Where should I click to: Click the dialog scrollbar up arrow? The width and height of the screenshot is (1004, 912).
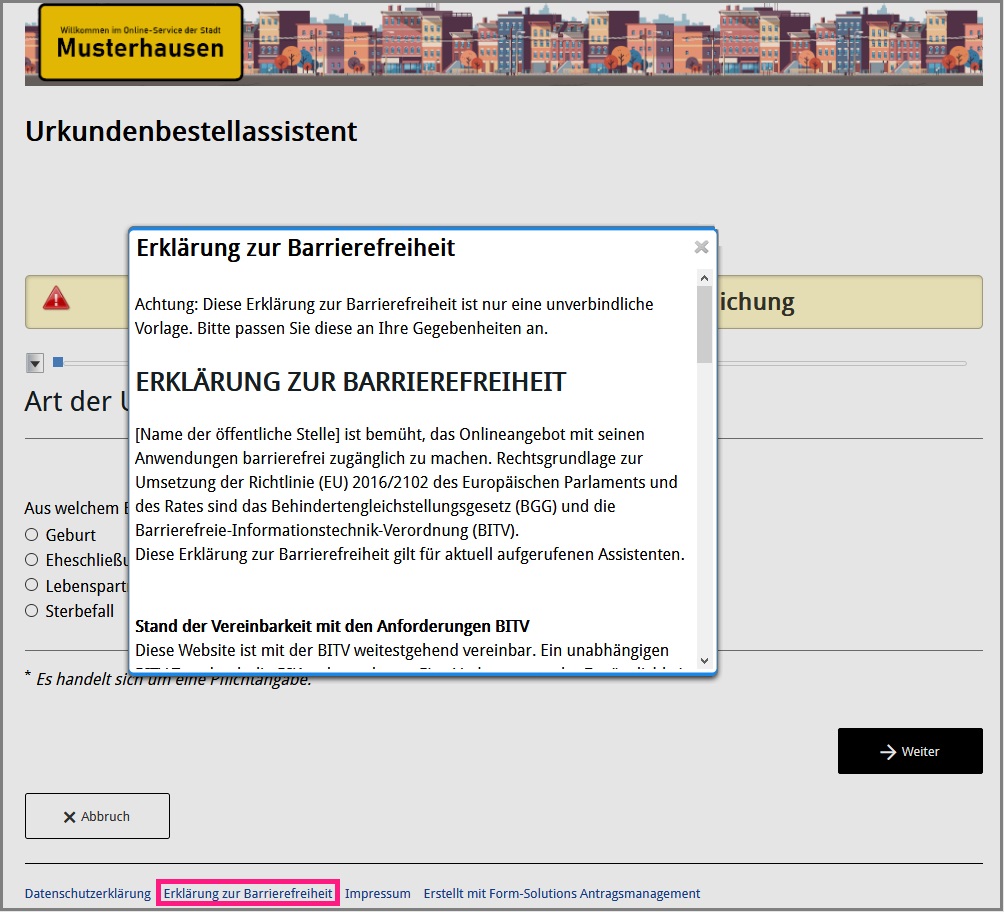[x=704, y=279]
